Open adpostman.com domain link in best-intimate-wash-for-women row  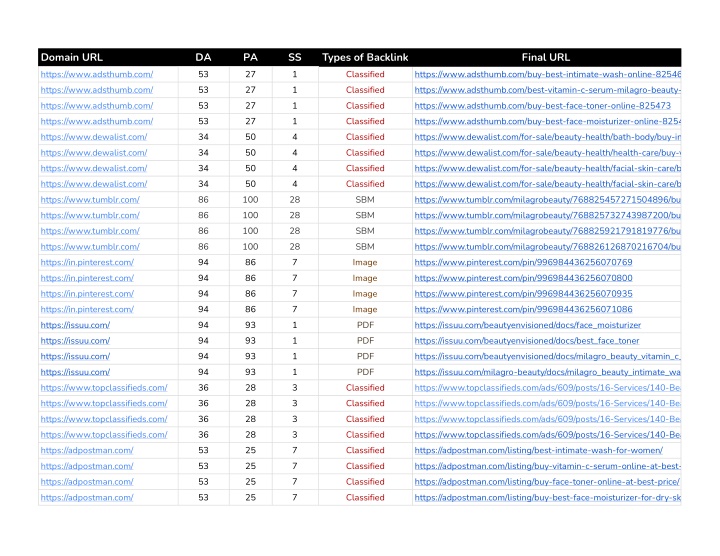point(87,450)
